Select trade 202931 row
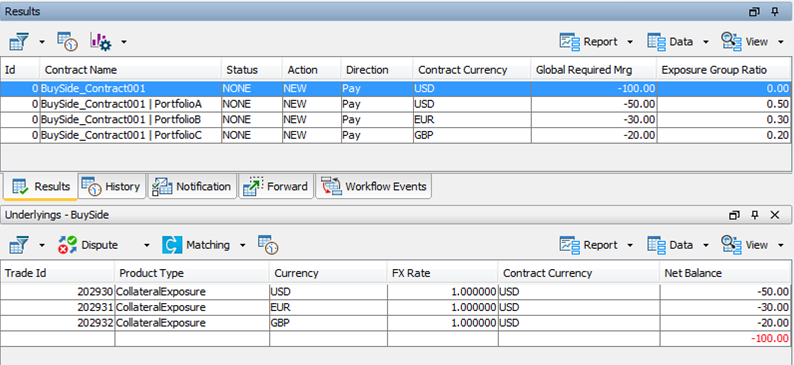Image resolution: width=794 pixels, height=365 pixels. coord(396,307)
